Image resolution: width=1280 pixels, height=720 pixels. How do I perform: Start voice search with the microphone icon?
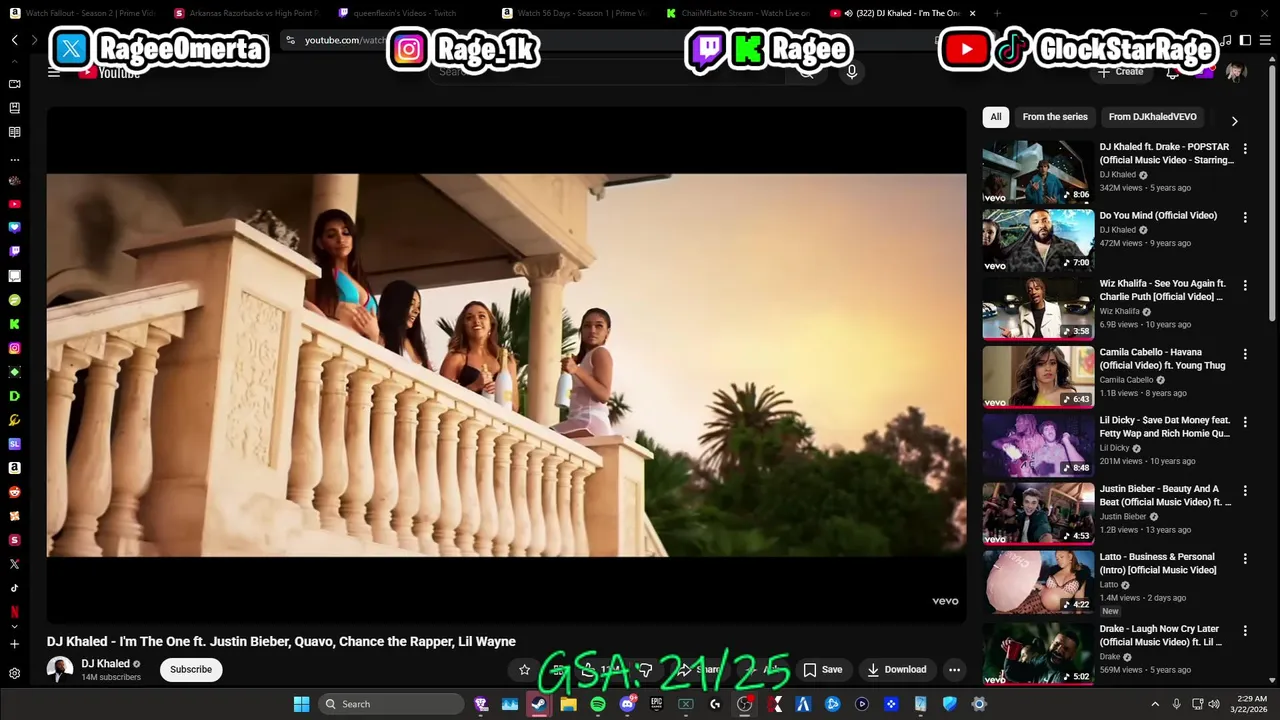[x=852, y=72]
